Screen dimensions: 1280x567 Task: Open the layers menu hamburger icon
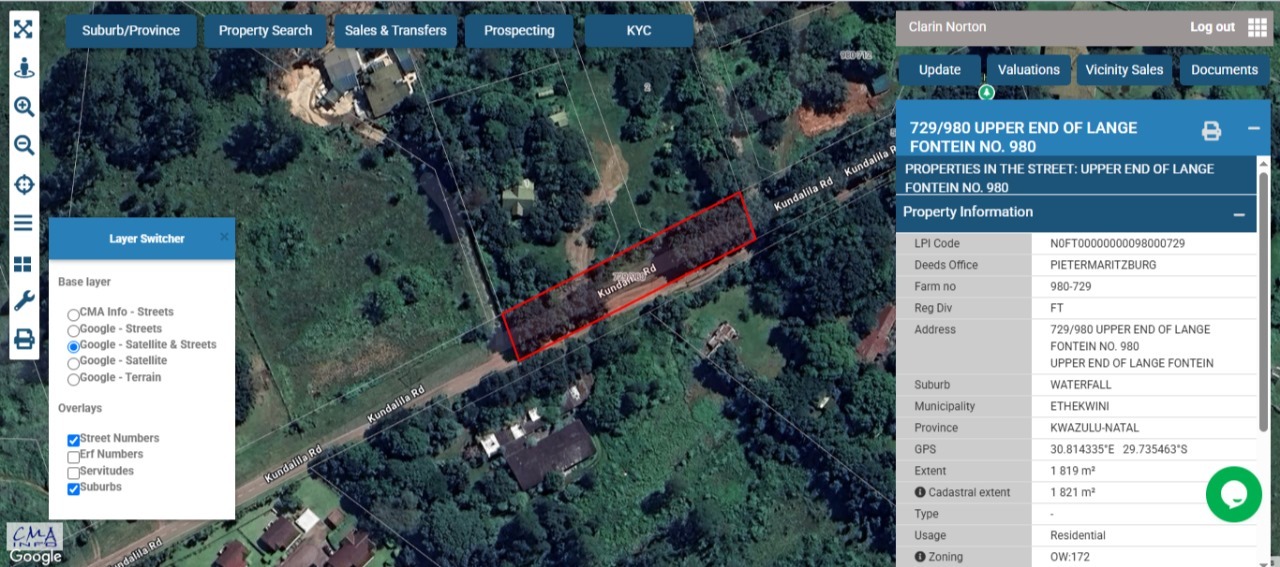click(x=23, y=223)
